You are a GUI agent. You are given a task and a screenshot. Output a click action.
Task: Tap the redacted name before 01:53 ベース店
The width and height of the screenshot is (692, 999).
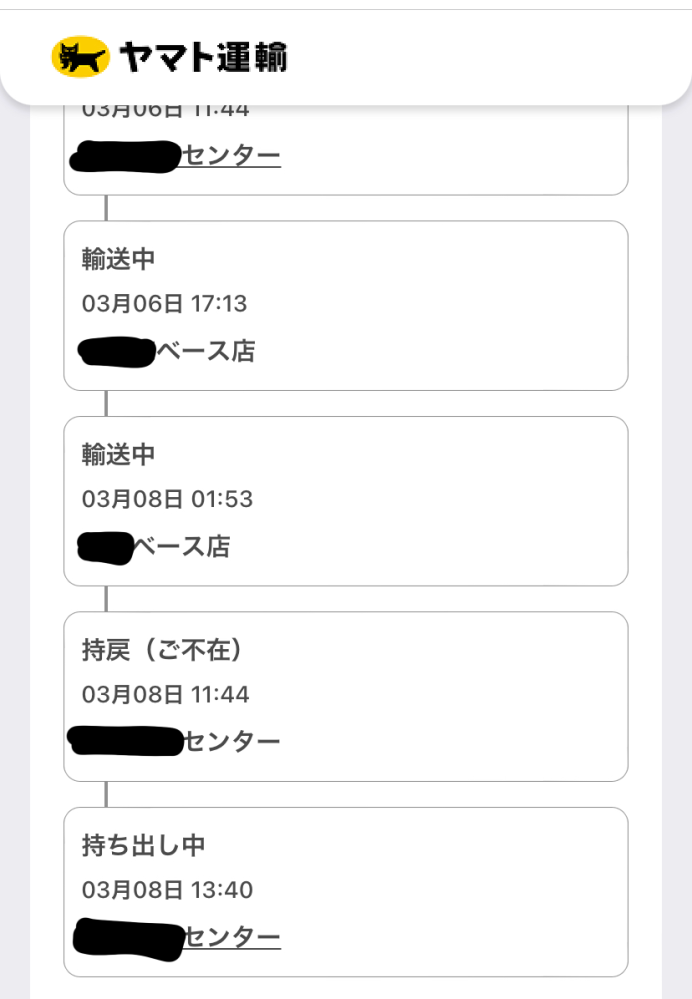pyautogui.click(x=105, y=548)
